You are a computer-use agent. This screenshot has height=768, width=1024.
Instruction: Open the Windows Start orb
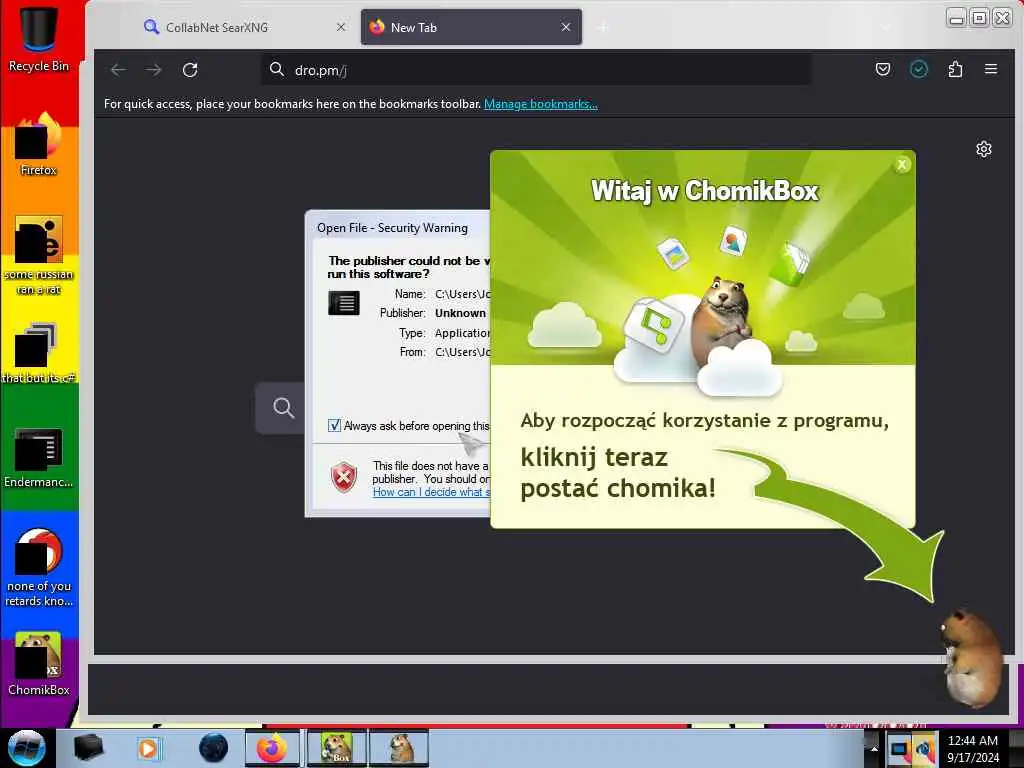coord(27,748)
